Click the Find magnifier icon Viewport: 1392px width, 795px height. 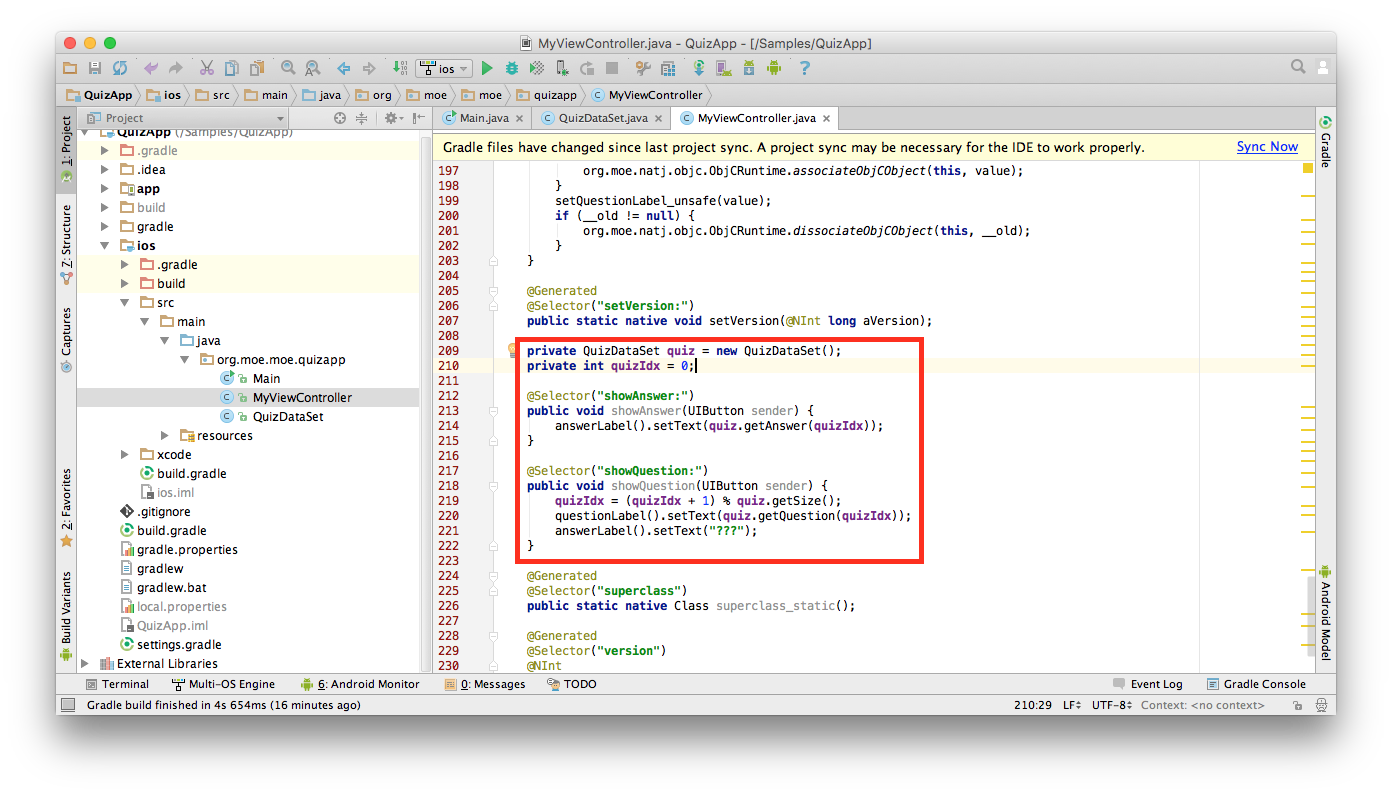(288, 68)
